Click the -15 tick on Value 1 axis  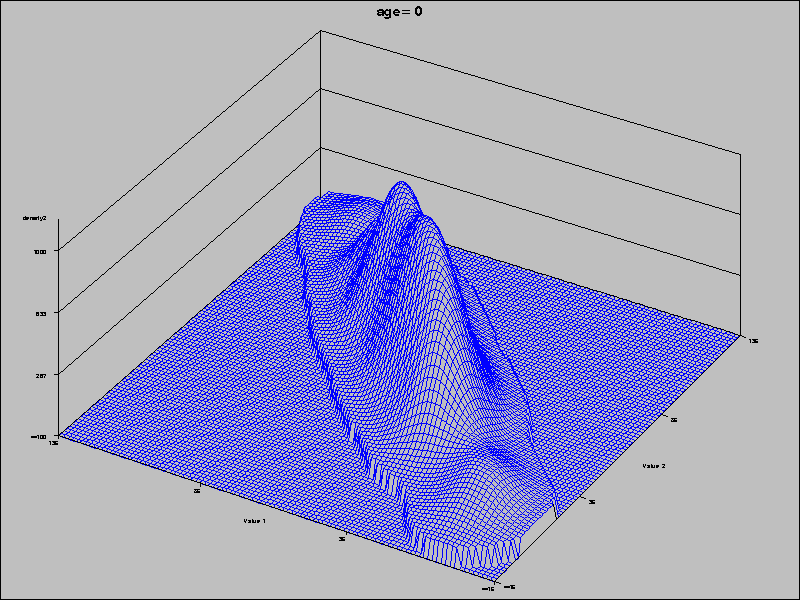487,589
